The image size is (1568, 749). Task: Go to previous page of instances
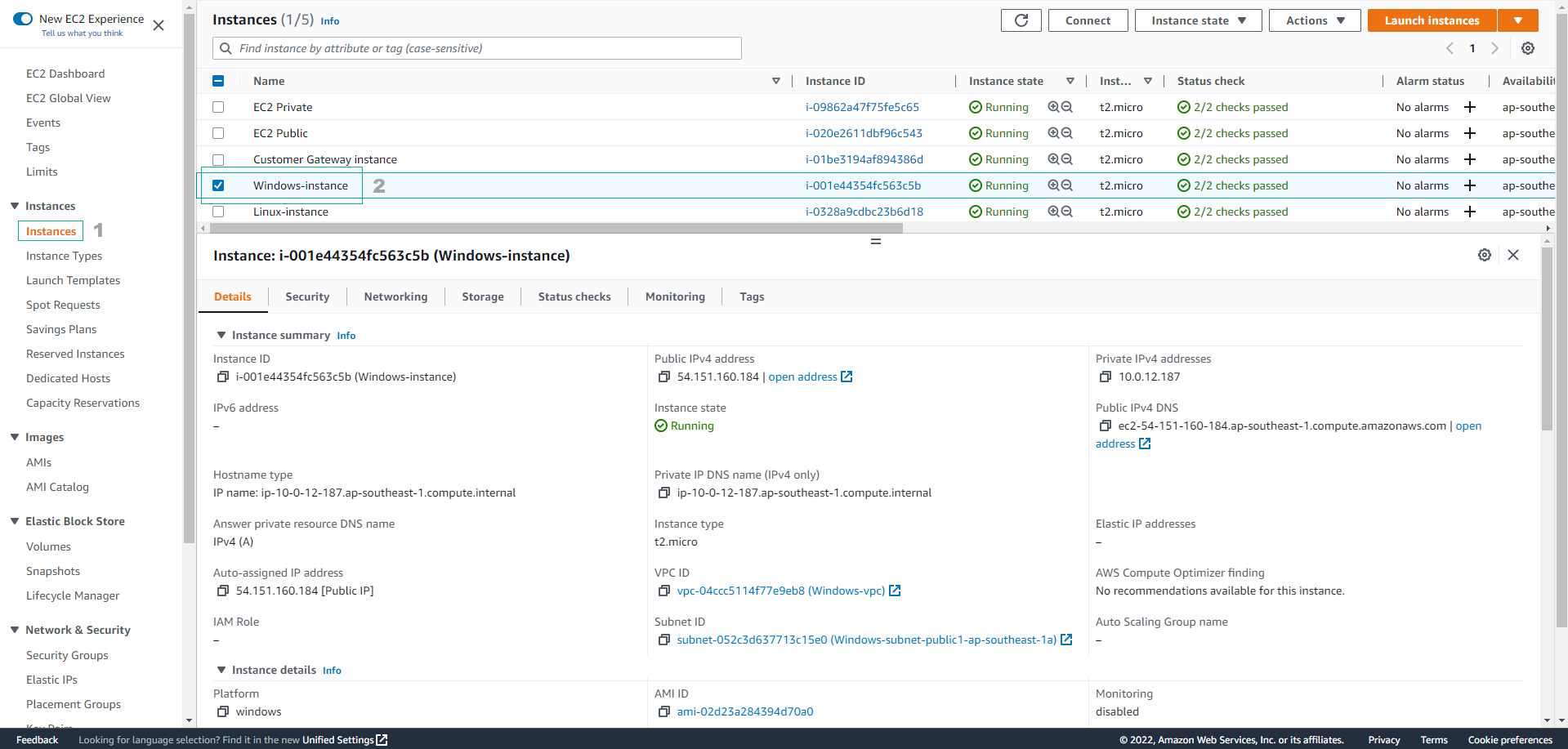[1450, 48]
